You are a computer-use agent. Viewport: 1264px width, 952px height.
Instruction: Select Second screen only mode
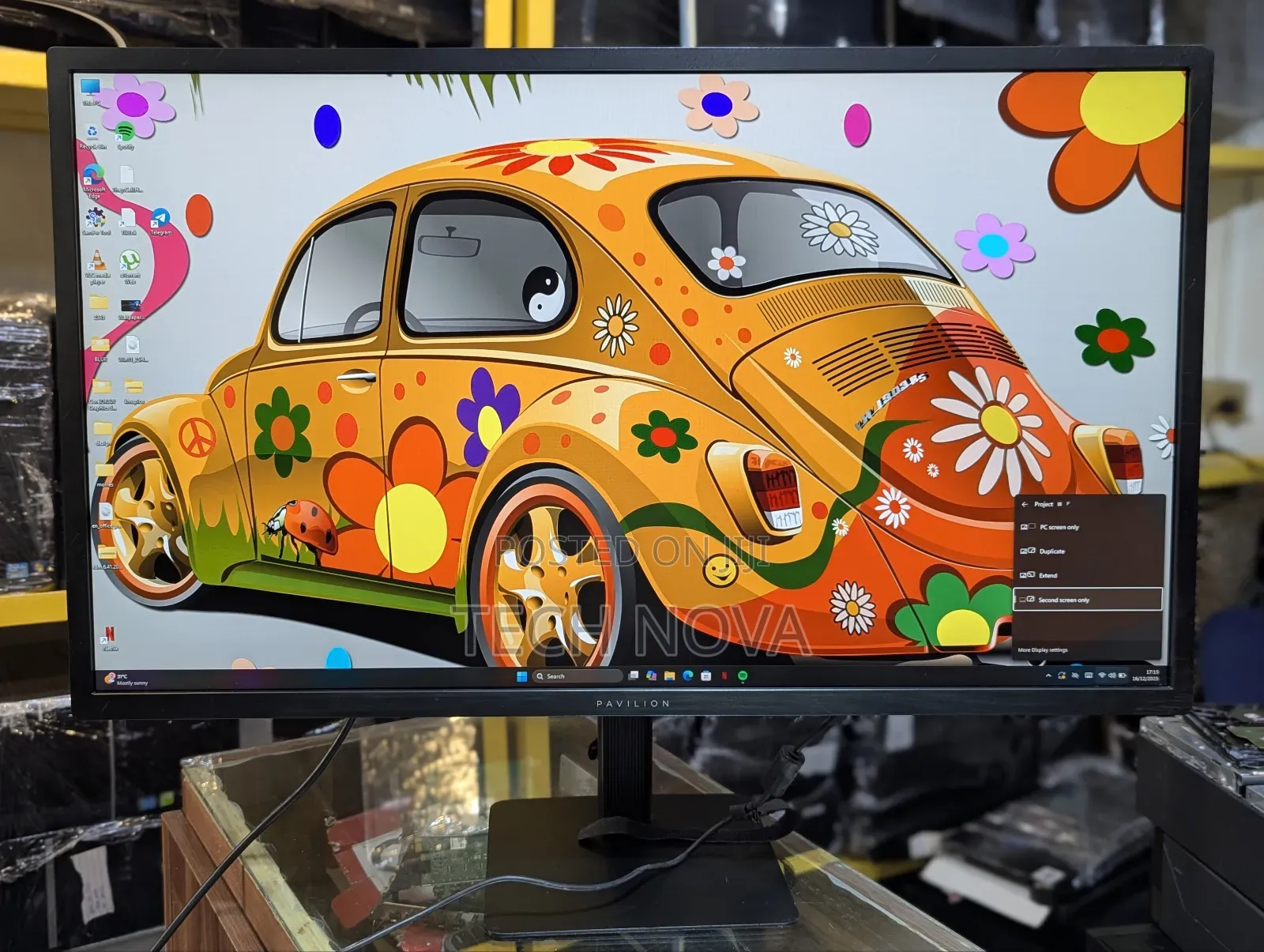(1088, 600)
